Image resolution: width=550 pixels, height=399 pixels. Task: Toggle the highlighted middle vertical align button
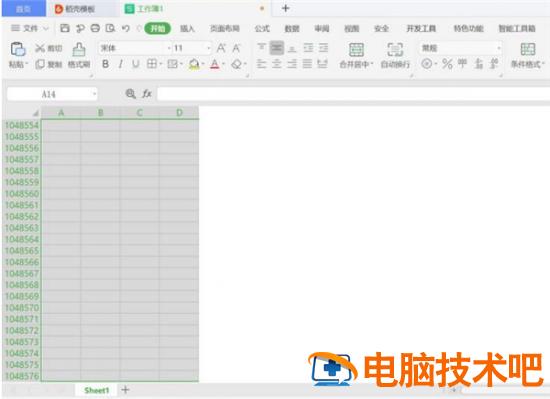coord(277,47)
